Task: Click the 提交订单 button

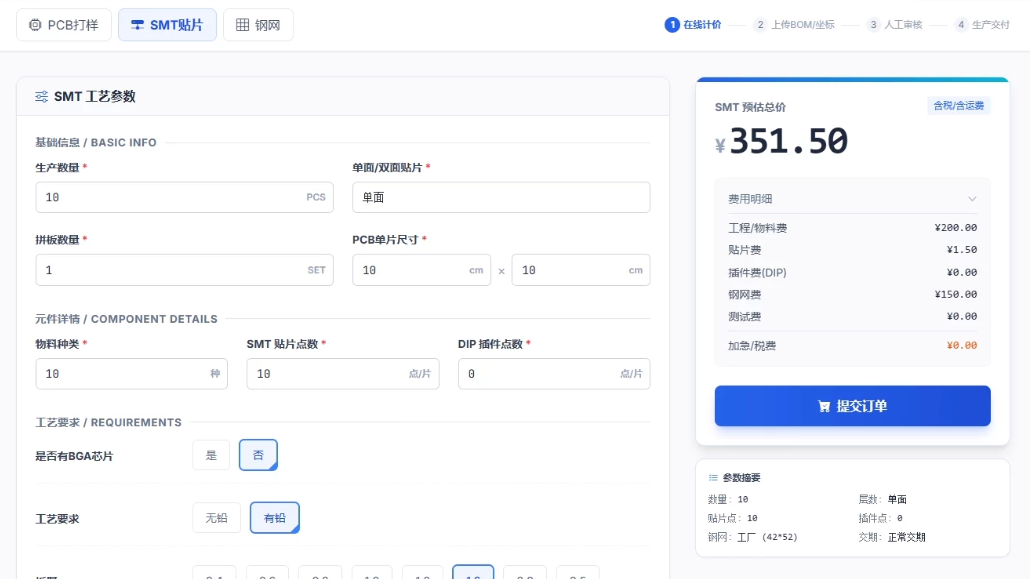Action: click(852, 406)
